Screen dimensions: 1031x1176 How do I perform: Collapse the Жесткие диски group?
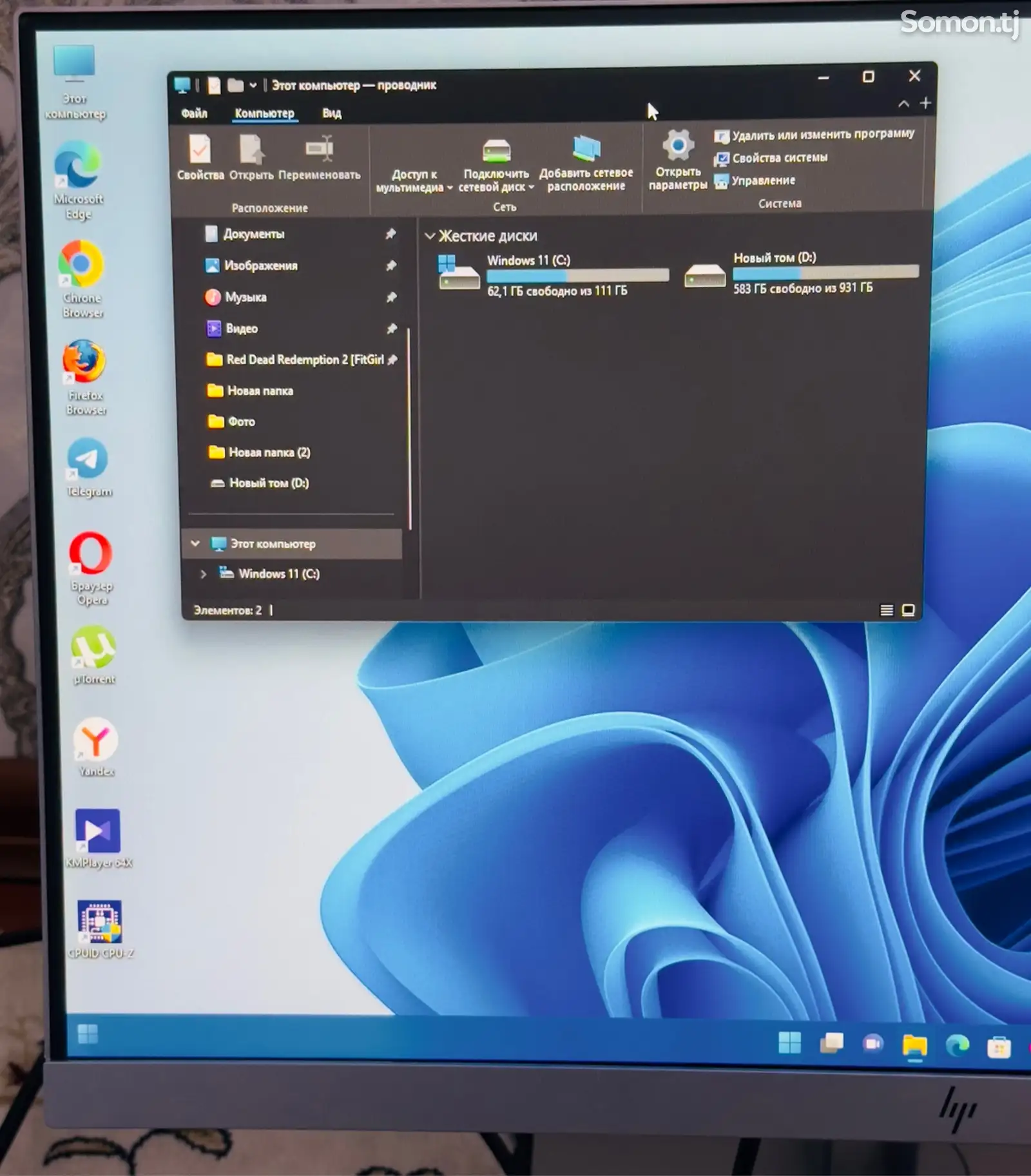click(430, 236)
